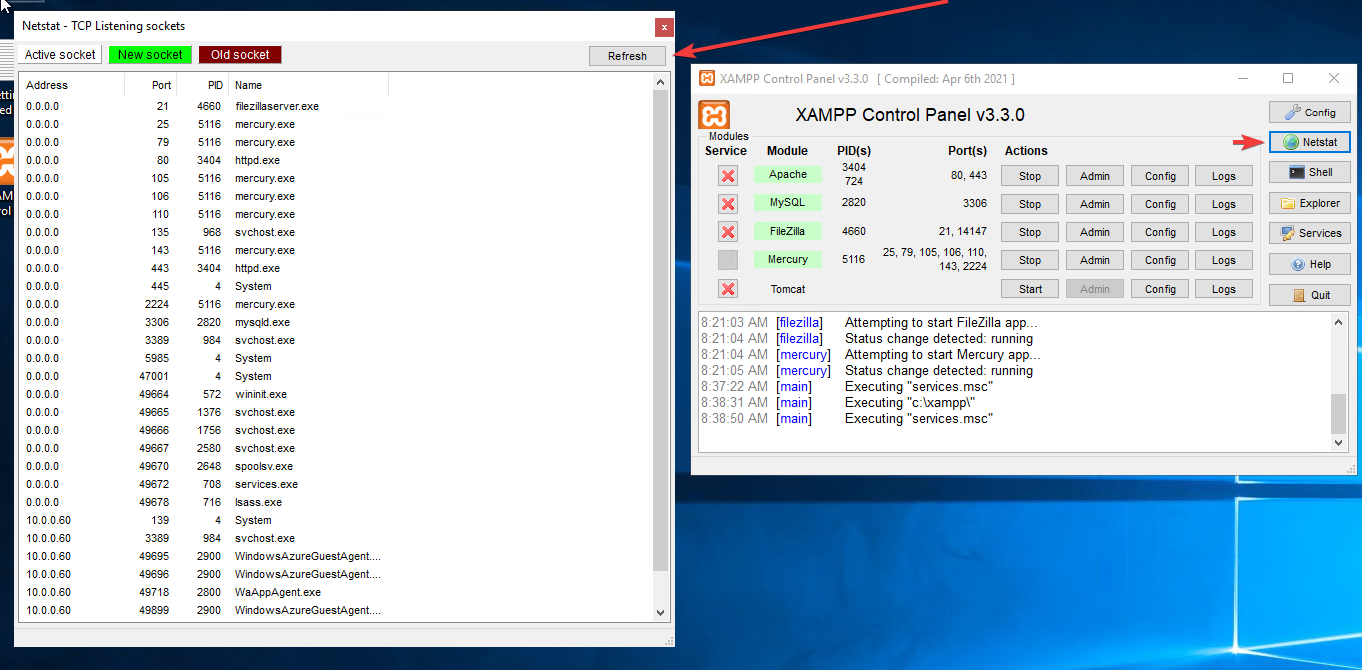Sort Netstat list by Name column
The image size is (1362, 670).
pos(309,85)
